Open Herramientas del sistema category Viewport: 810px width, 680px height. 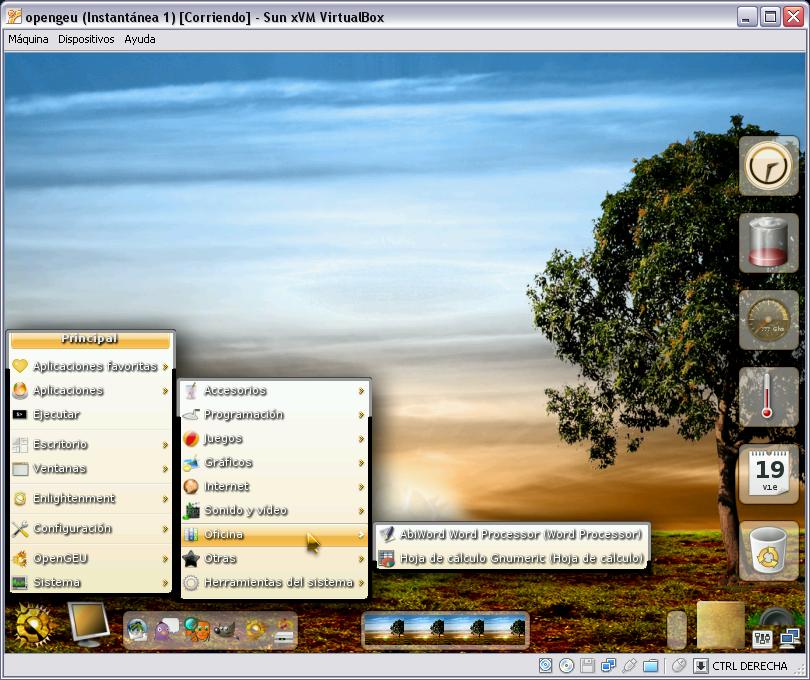click(274, 583)
